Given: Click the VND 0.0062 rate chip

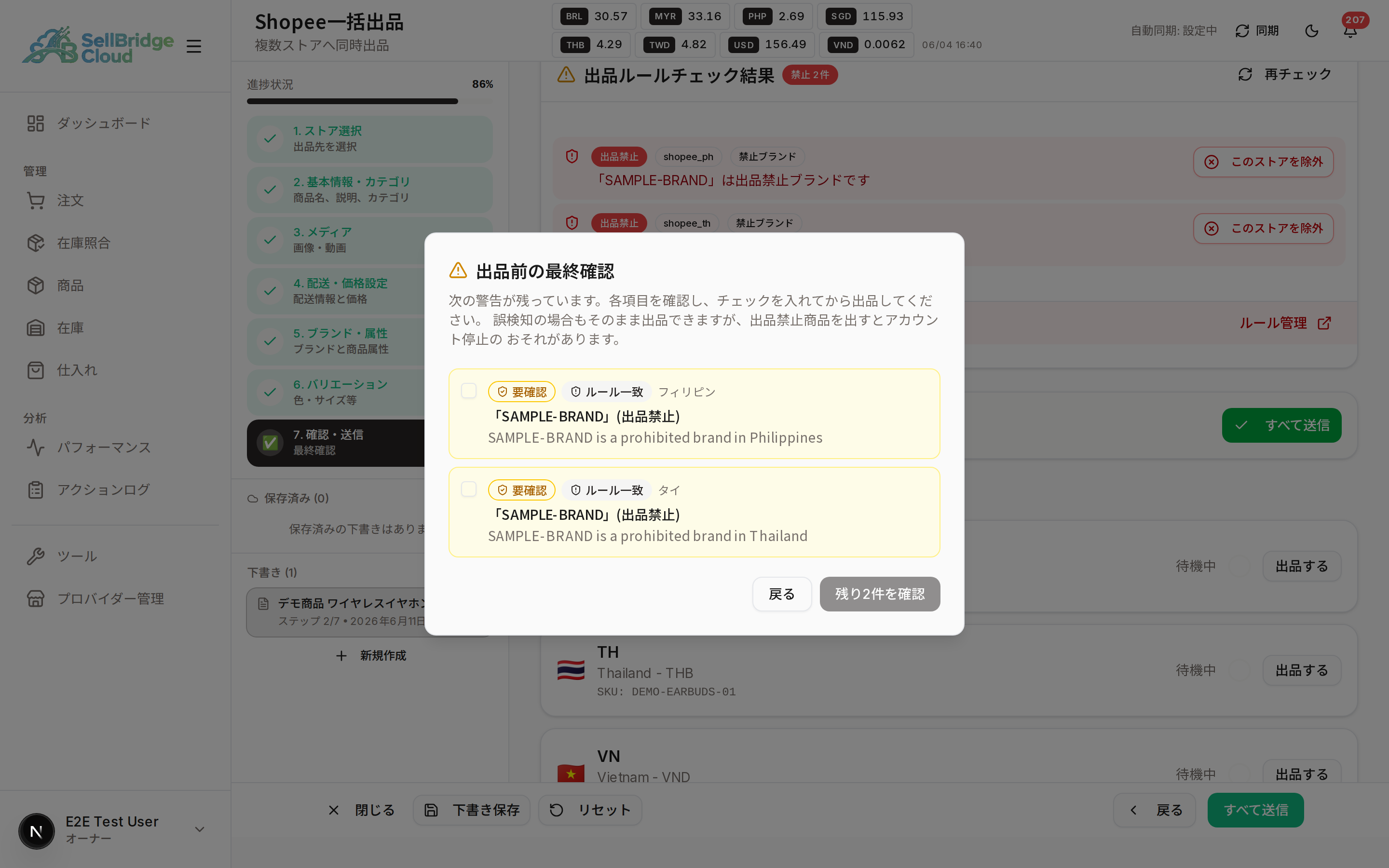Looking at the screenshot, I should (x=867, y=45).
